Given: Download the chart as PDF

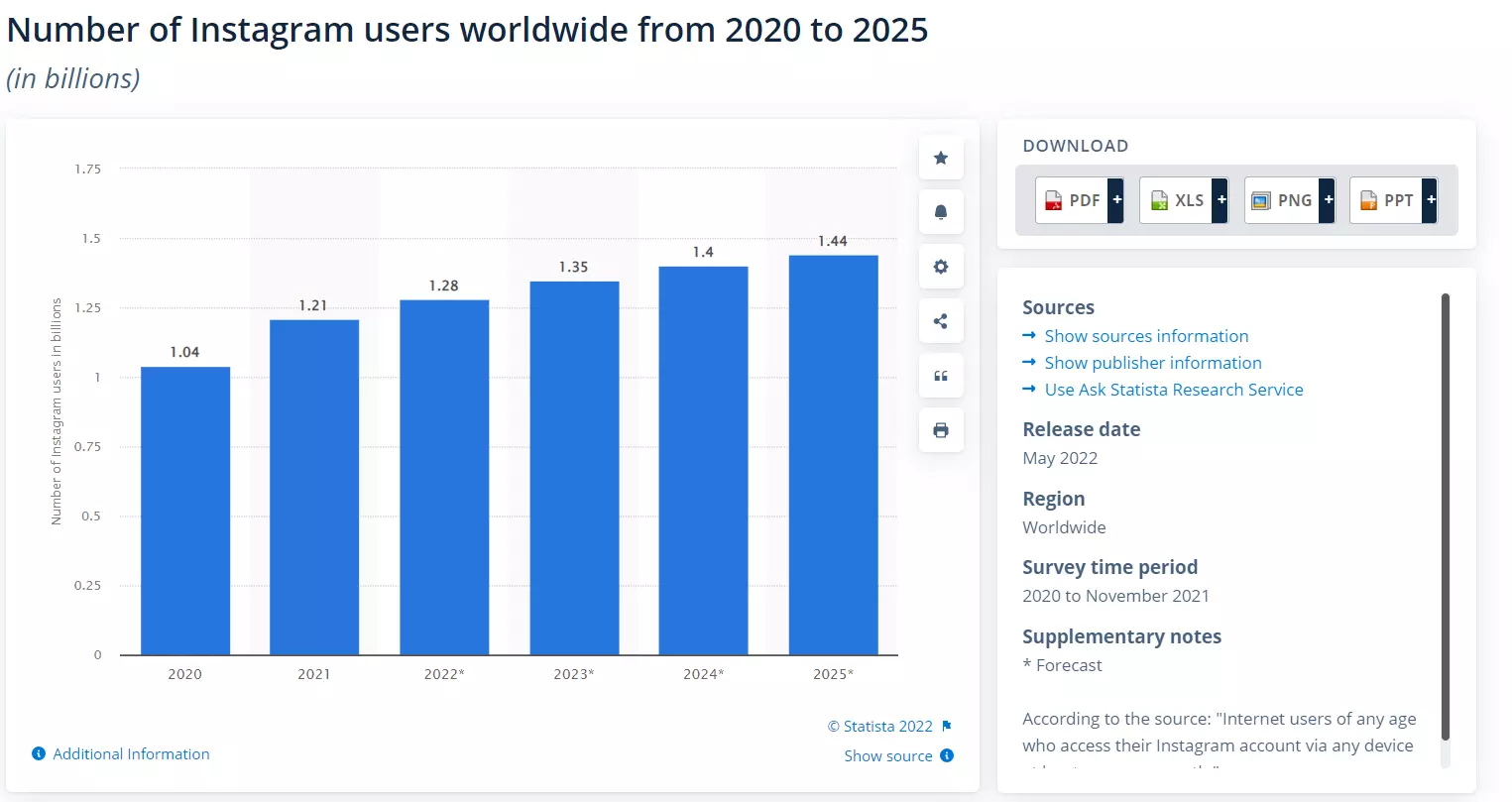Looking at the screenshot, I should click(x=1080, y=200).
